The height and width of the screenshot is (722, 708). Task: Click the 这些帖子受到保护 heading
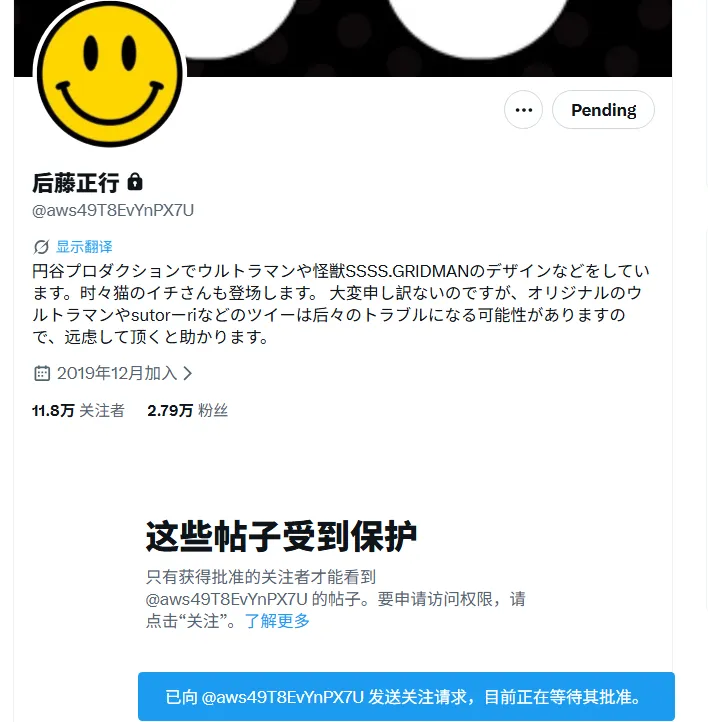[281, 536]
